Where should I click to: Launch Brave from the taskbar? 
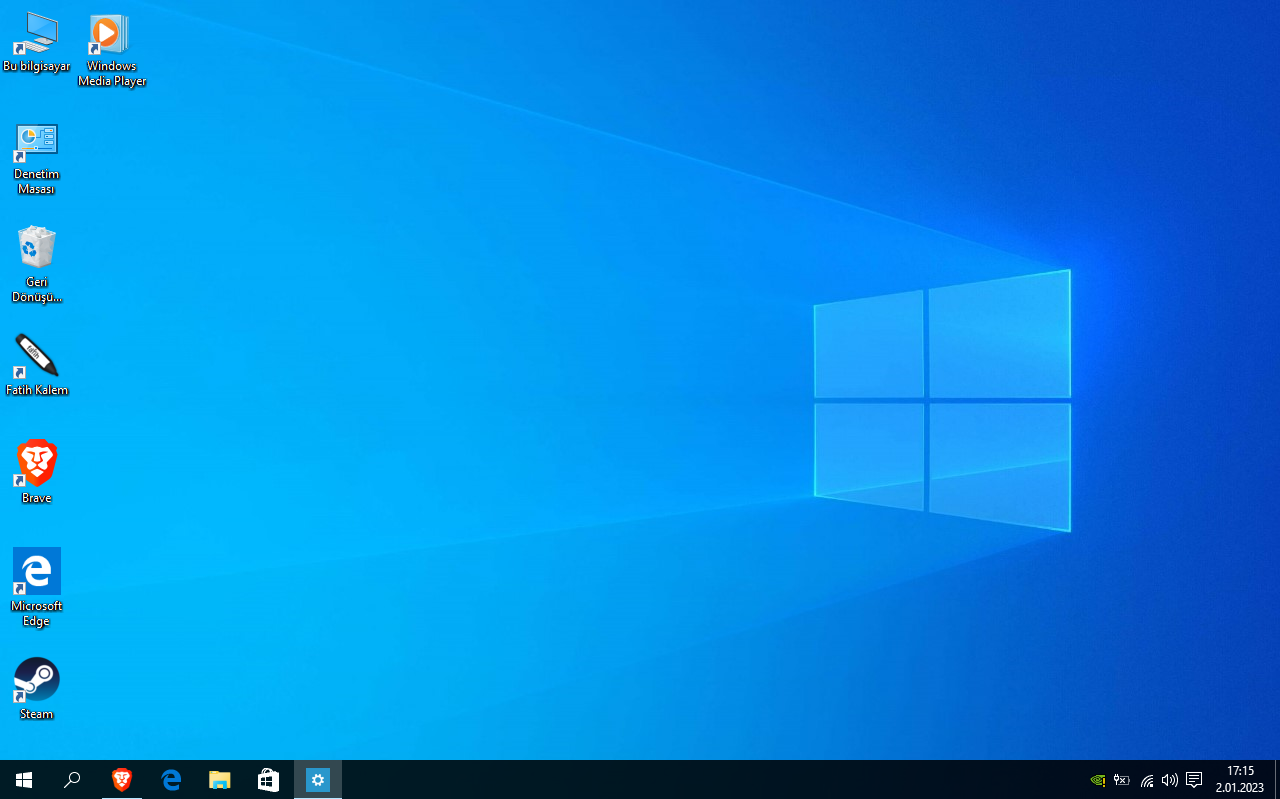coord(122,780)
